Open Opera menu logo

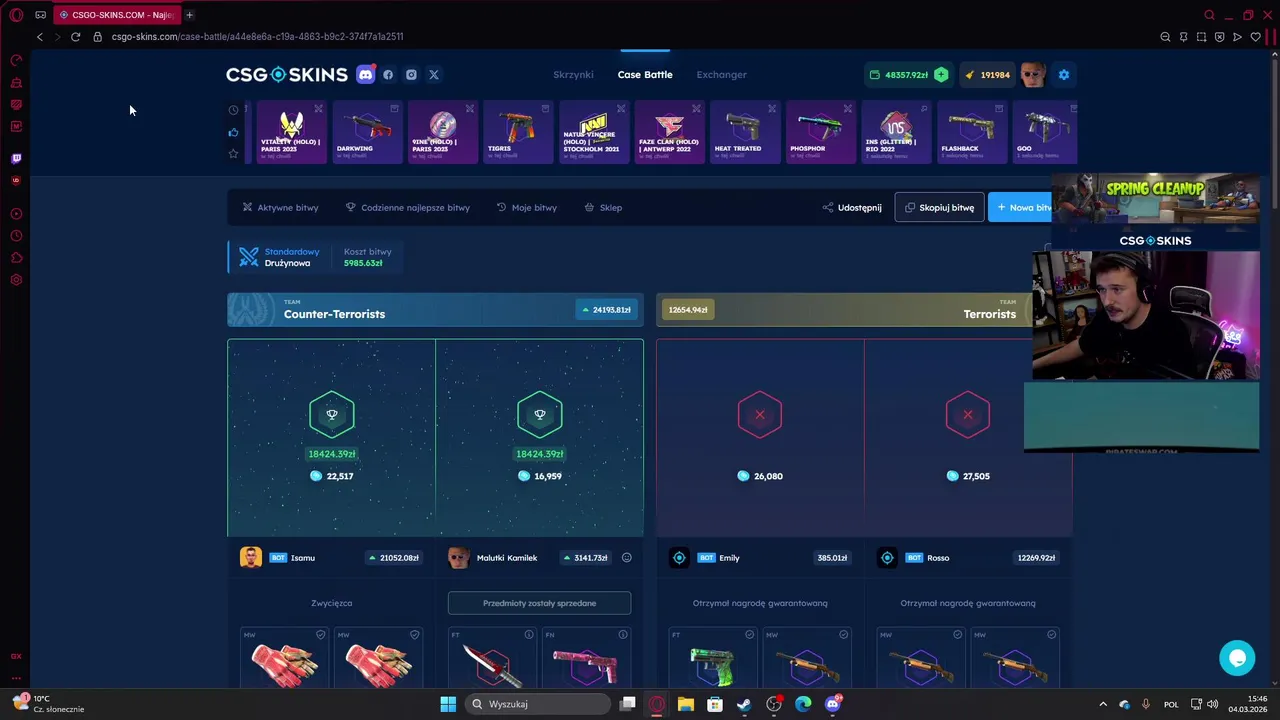click(16, 15)
